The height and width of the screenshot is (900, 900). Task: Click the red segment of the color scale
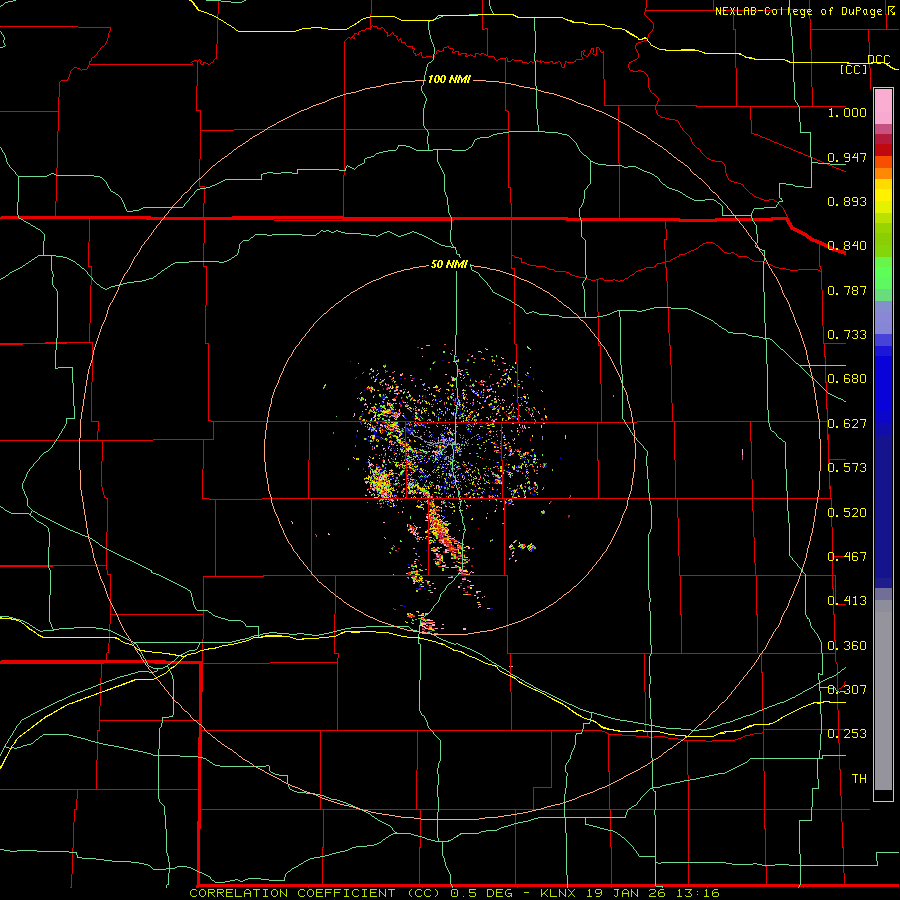click(x=883, y=150)
